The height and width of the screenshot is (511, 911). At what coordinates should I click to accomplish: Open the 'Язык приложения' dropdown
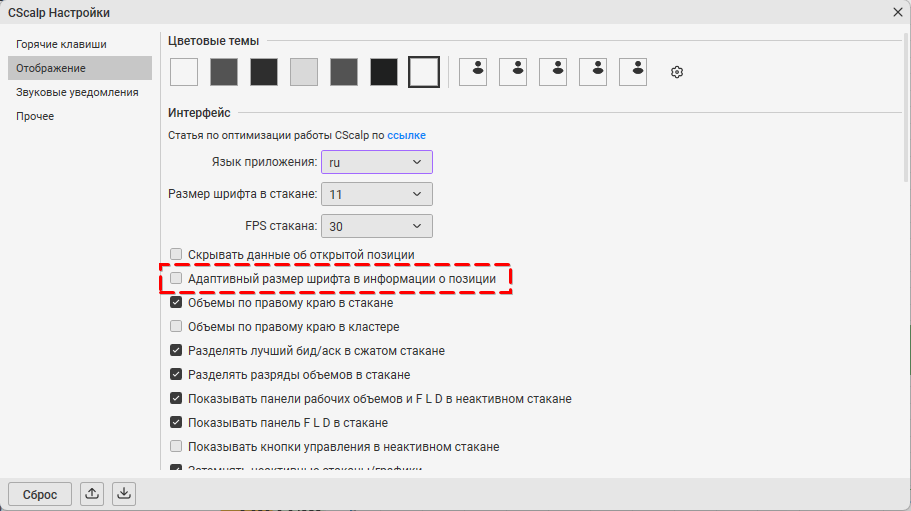[376, 162]
